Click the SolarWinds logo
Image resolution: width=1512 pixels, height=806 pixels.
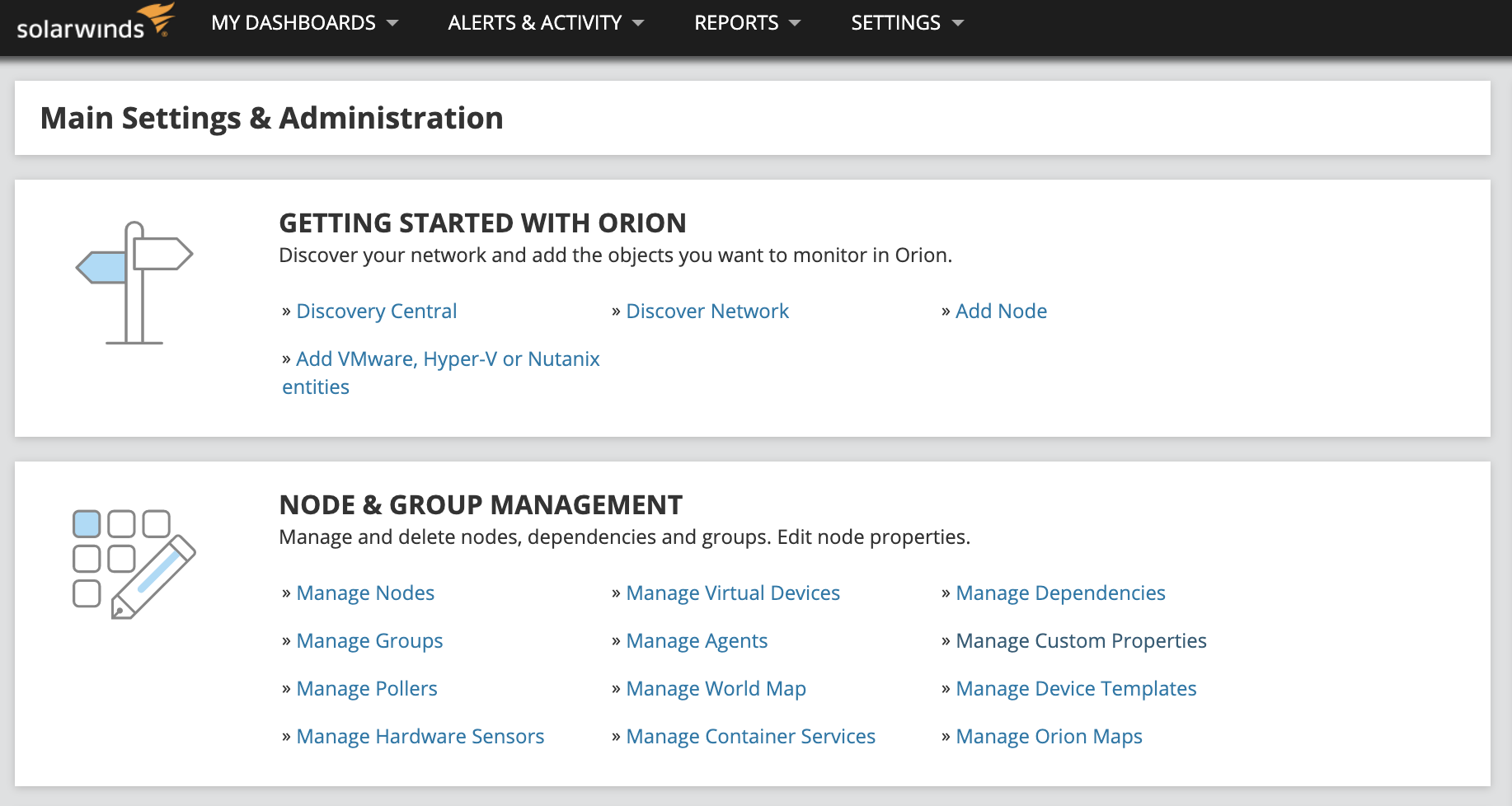pyautogui.click(x=96, y=22)
